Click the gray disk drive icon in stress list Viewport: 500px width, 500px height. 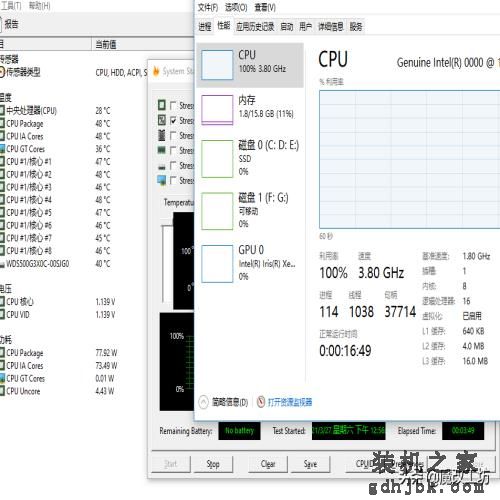click(162, 166)
